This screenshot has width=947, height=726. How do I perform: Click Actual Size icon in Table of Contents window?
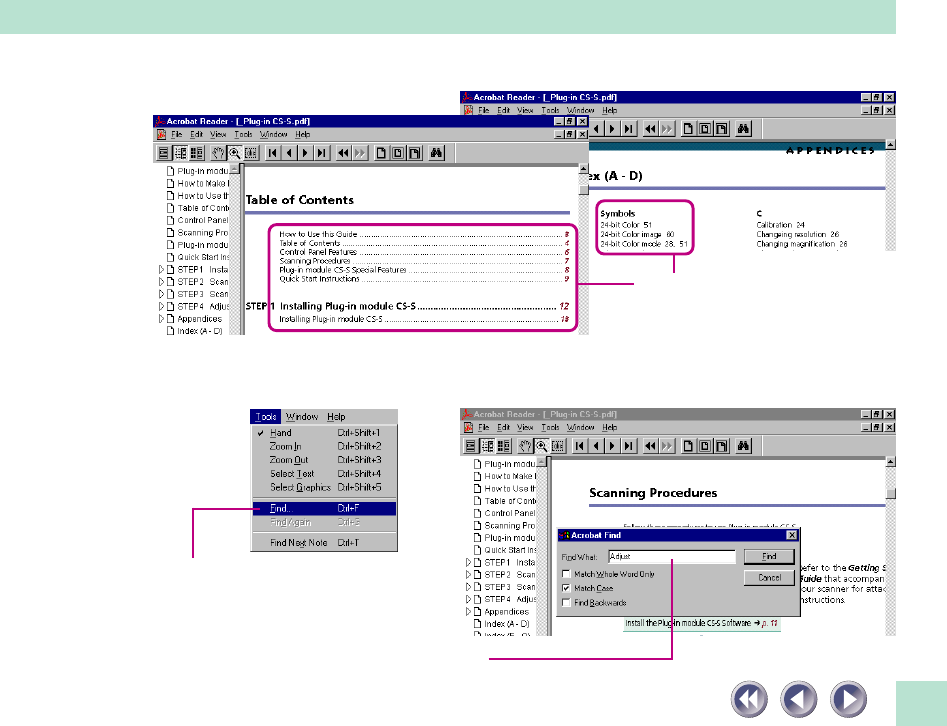(381, 153)
